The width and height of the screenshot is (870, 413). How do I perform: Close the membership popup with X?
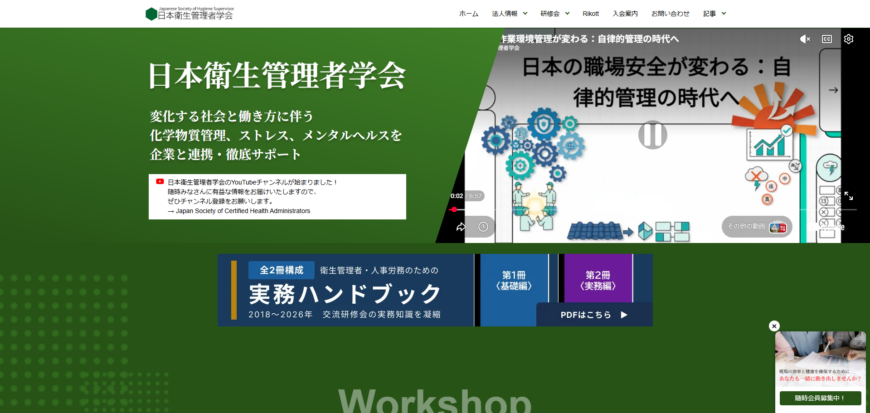click(x=774, y=326)
